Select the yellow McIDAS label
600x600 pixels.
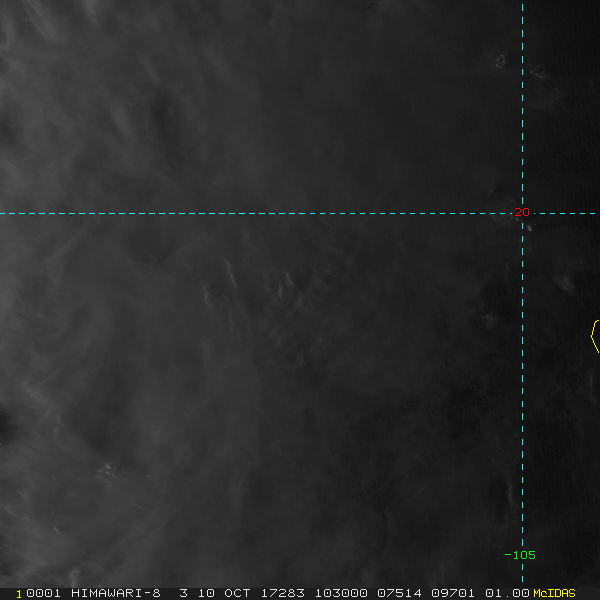click(554, 593)
